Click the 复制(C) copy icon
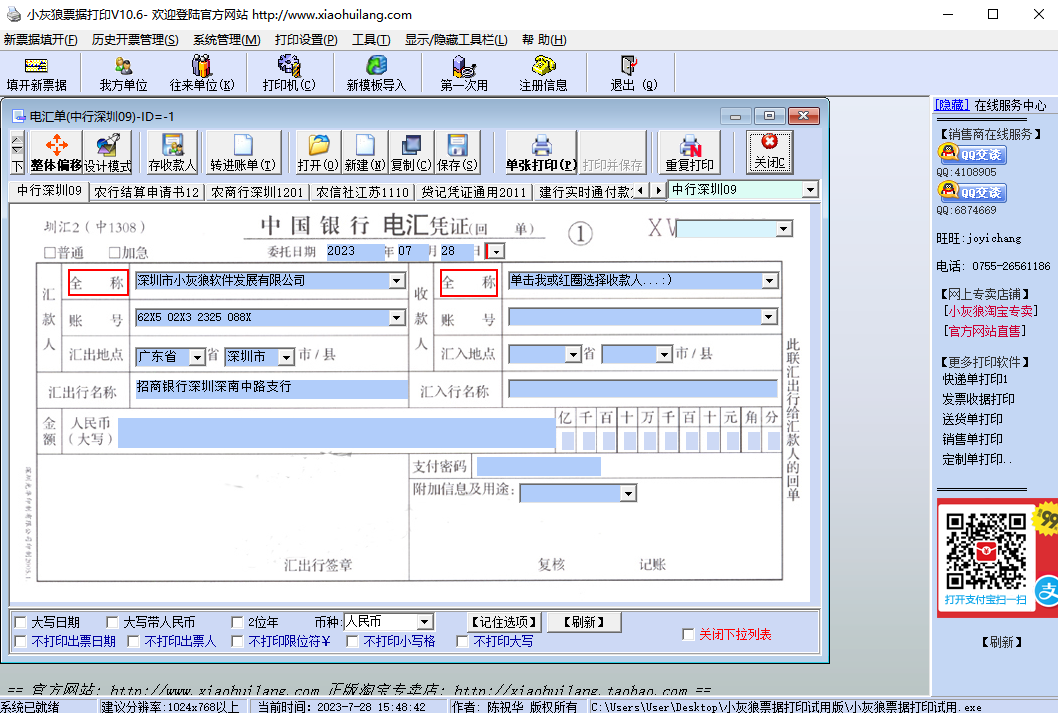The width and height of the screenshot is (1058, 713). 411,152
